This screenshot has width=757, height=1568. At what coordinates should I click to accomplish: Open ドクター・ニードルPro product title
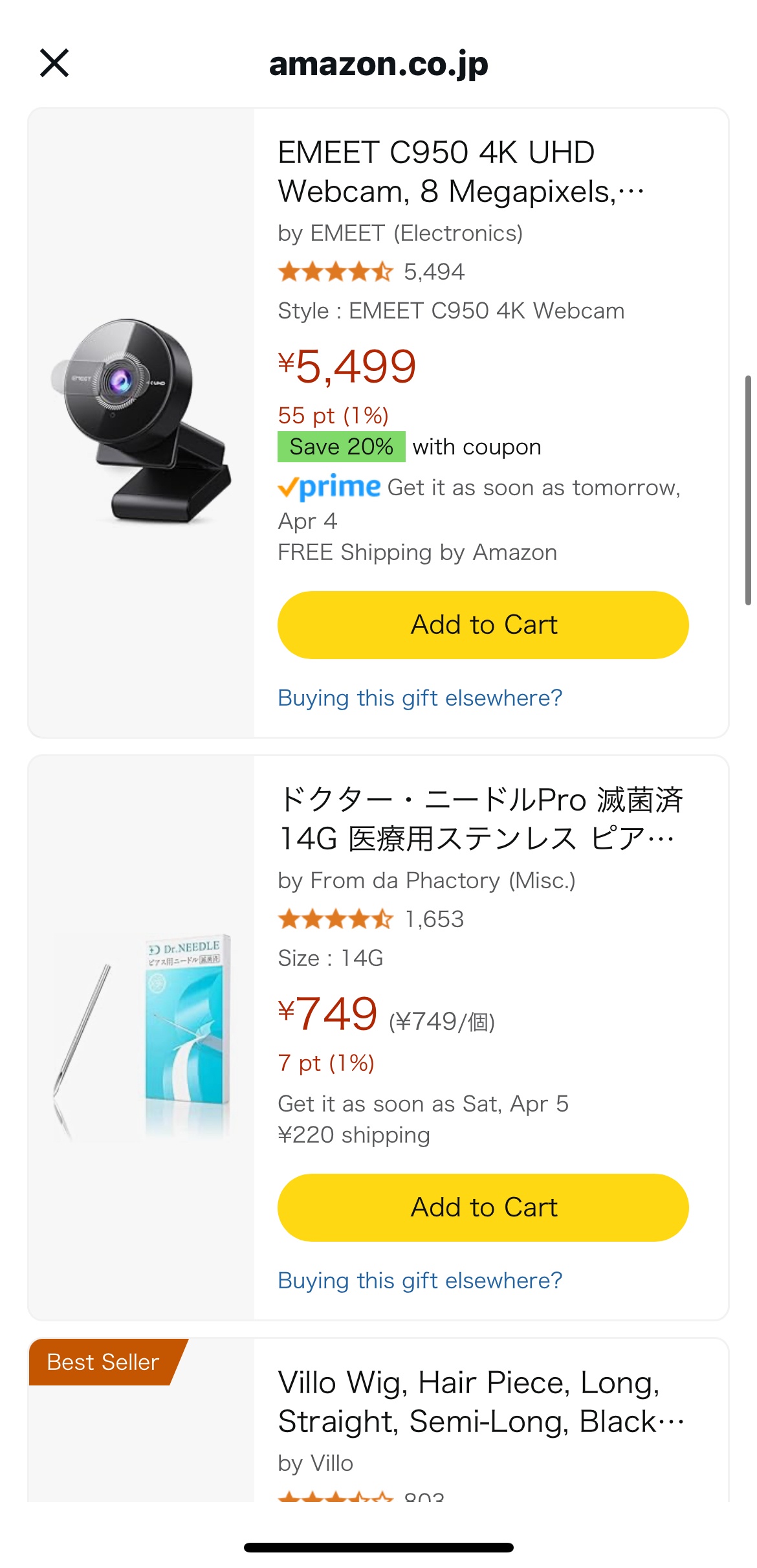coord(479,819)
